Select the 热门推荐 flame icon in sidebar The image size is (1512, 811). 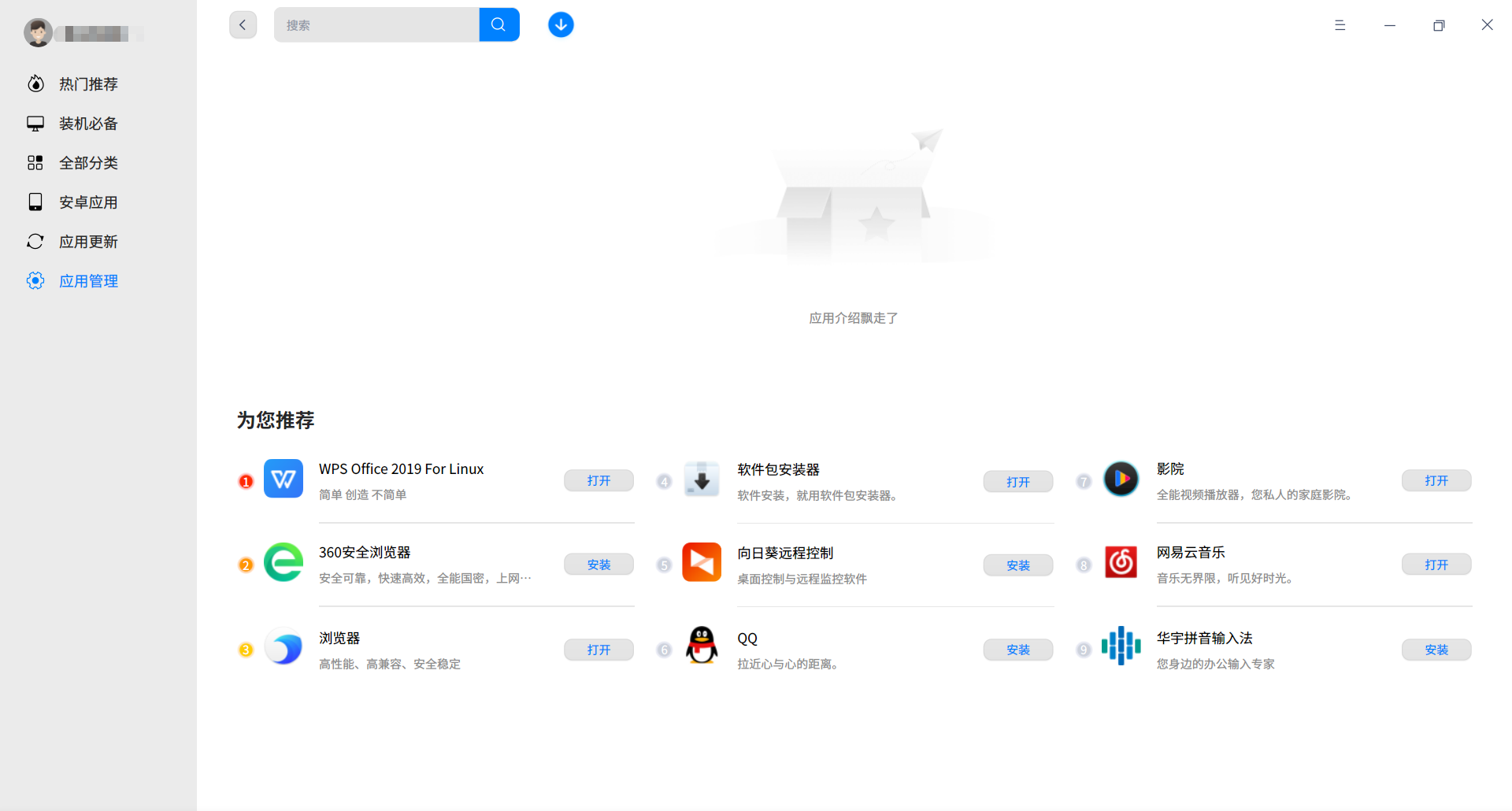(x=35, y=83)
